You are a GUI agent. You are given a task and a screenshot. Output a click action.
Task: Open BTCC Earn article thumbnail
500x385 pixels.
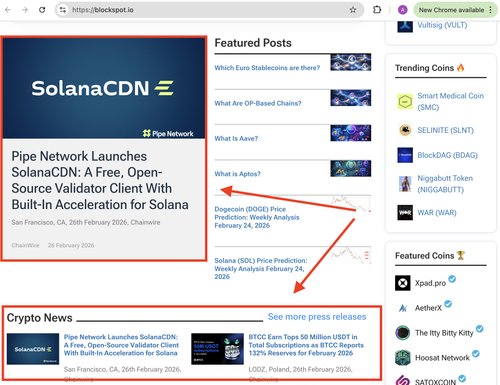(217, 349)
